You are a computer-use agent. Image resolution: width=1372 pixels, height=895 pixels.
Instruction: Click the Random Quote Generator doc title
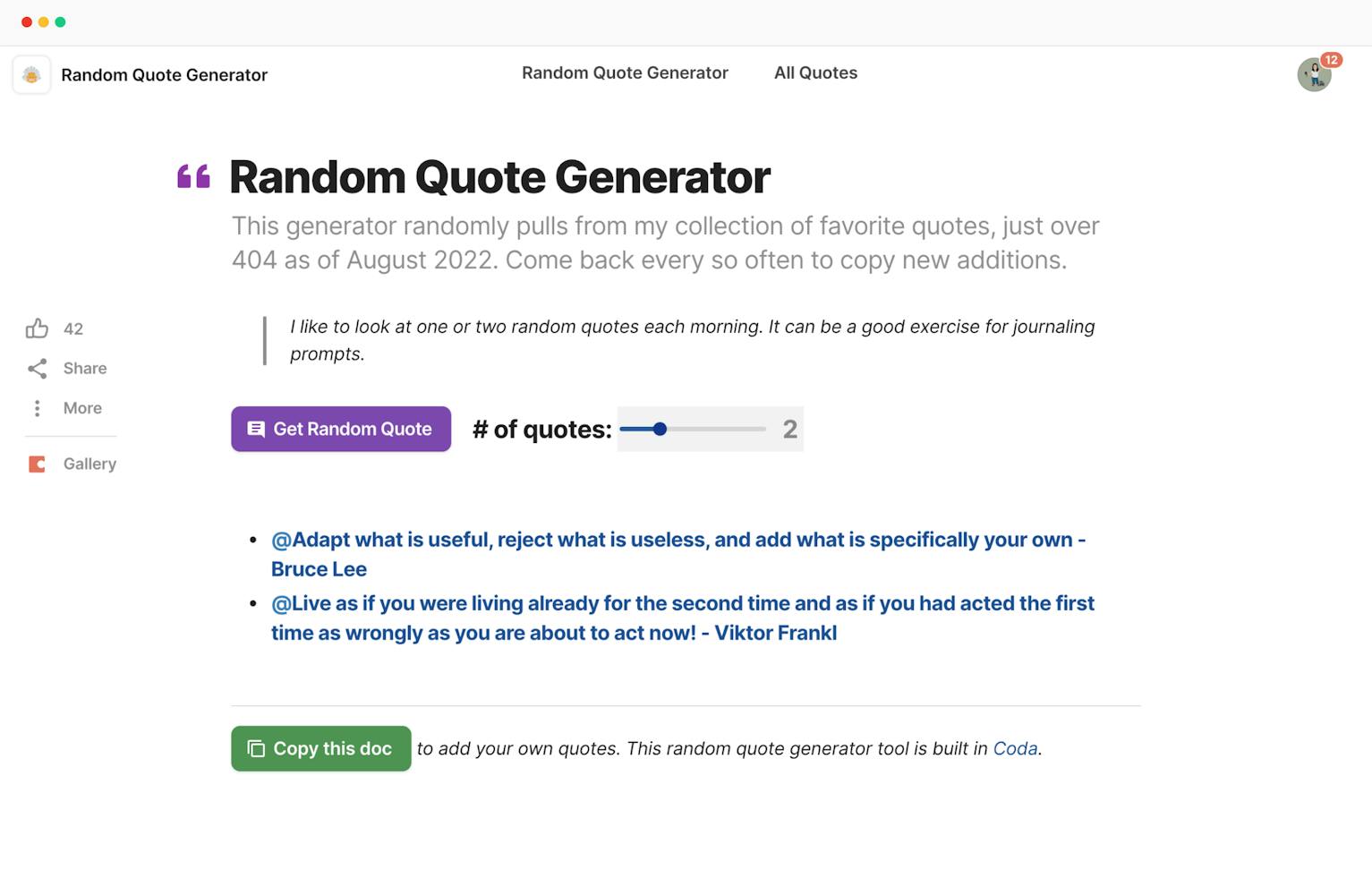[x=164, y=75]
